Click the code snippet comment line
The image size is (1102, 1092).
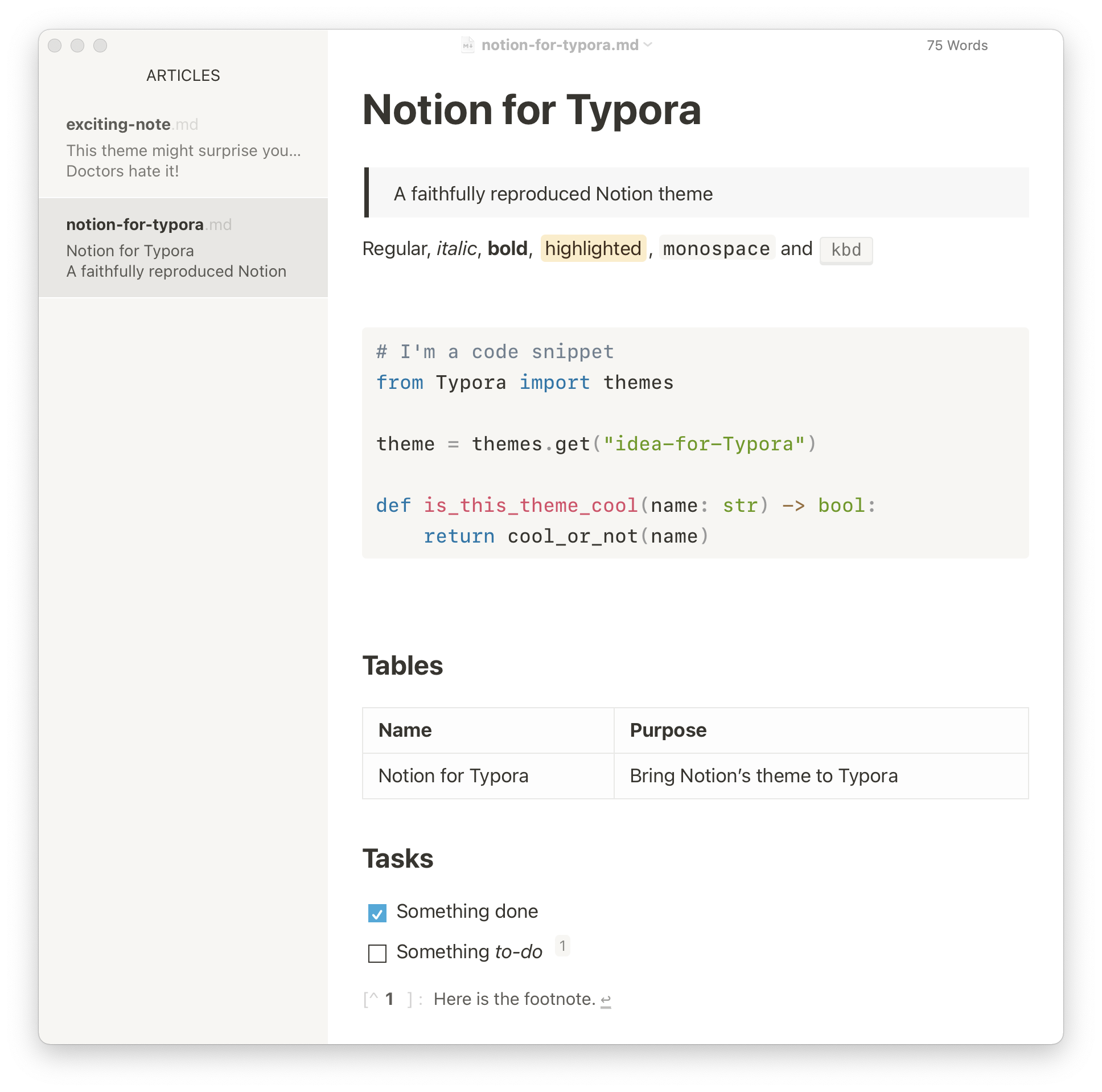coord(495,352)
